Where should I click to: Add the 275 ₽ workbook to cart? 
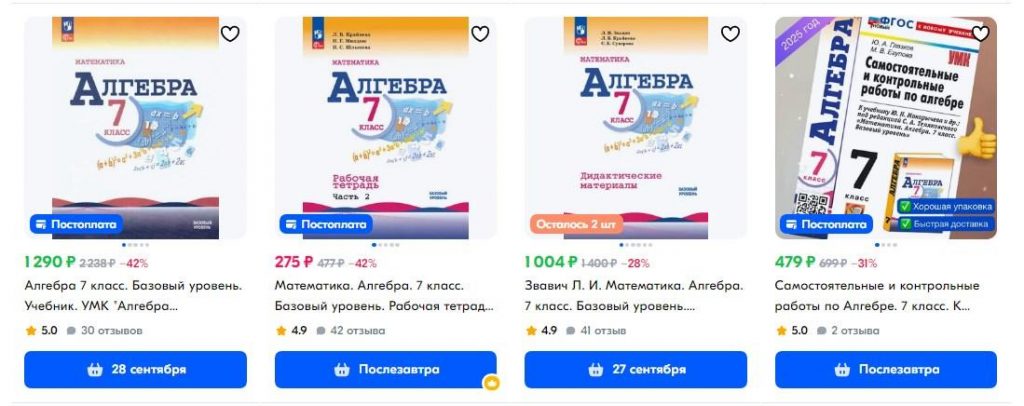385,369
